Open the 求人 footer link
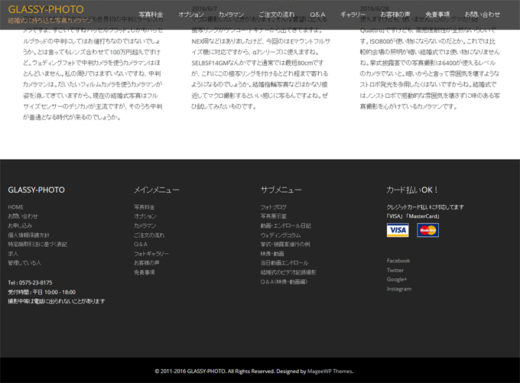This screenshot has width=520, height=383. pos(13,254)
